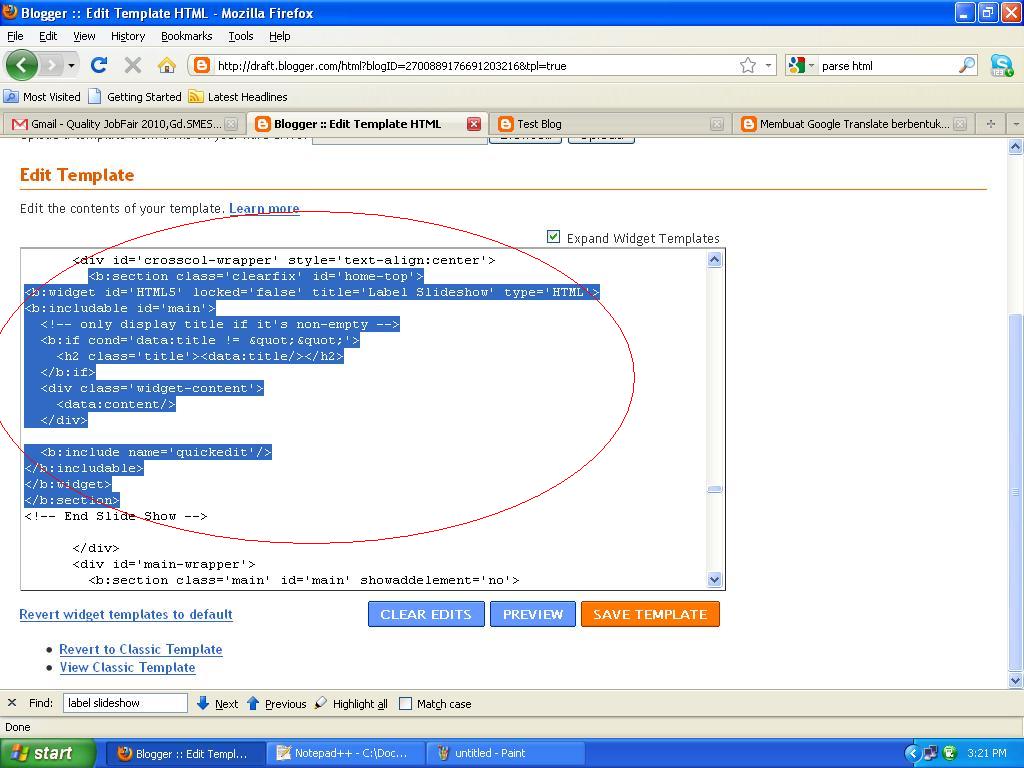Click Revert widget templates to default link

[x=126, y=615]
